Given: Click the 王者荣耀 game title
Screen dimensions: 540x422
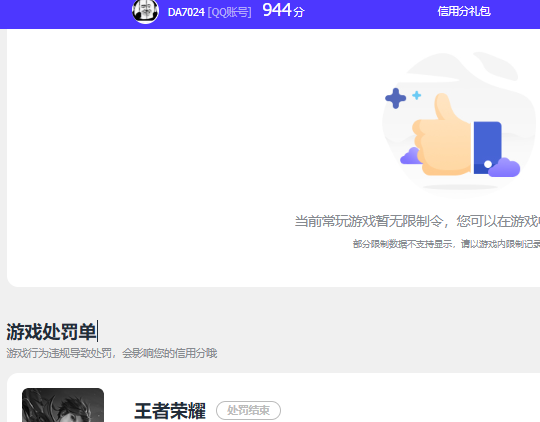Looking at the screenshot, I should click(170, 411).
